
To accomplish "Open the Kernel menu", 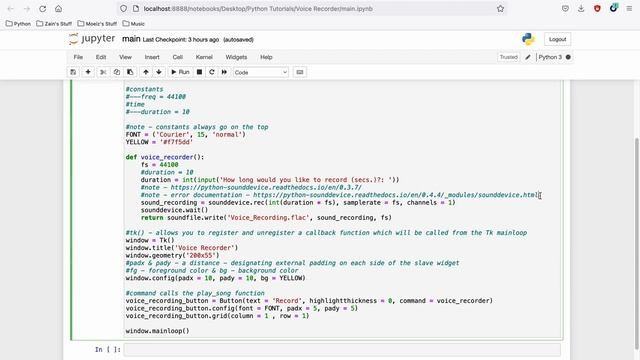I will pos(204,57).
